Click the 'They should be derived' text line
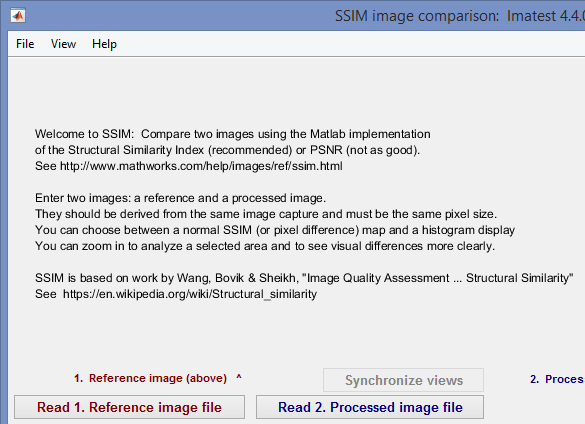The width and height of the screenshot is (585, 424). pyautogui.click(x=266, y=214)
